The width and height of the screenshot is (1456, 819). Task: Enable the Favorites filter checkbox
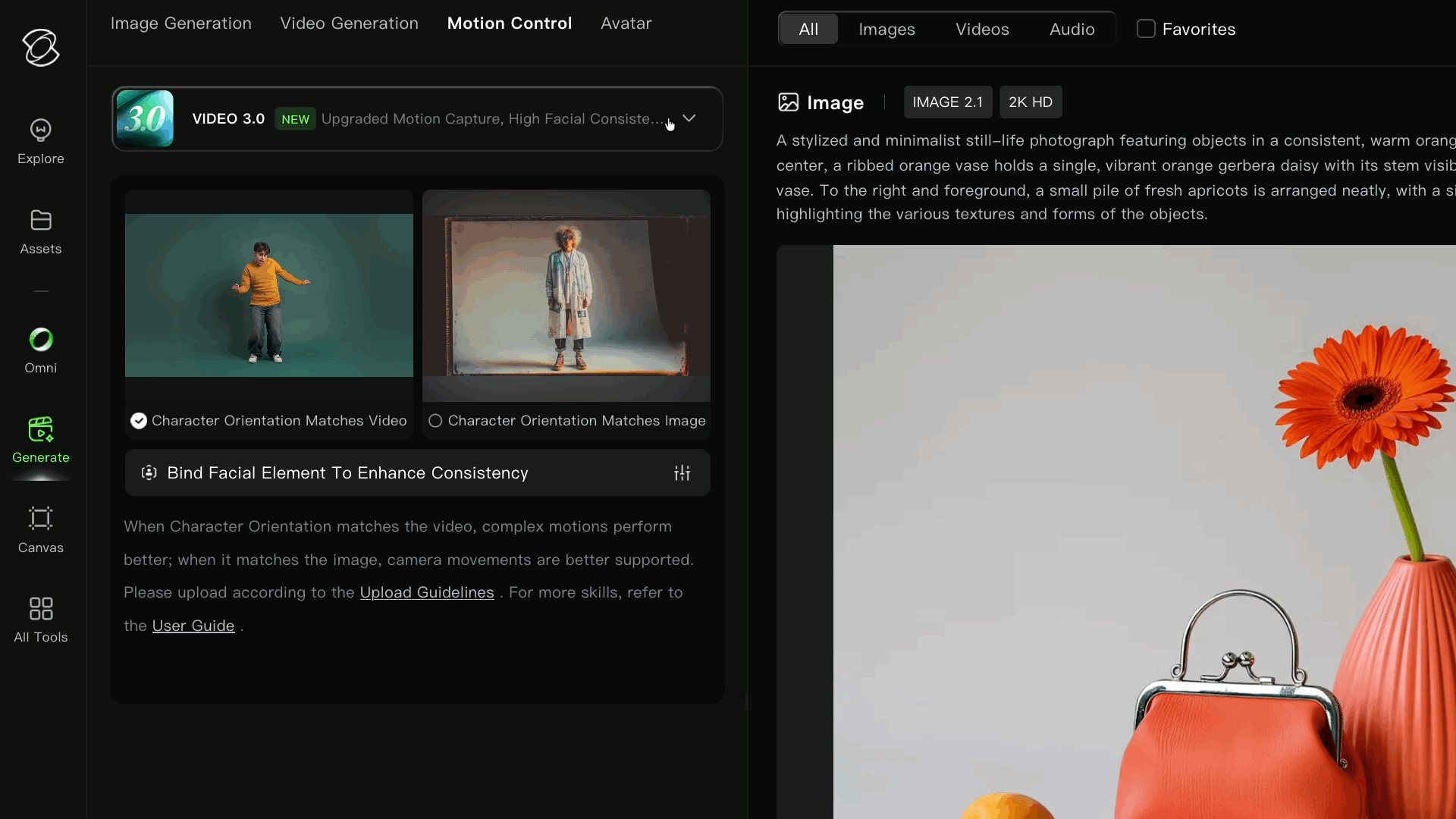tap(1146, 29)
